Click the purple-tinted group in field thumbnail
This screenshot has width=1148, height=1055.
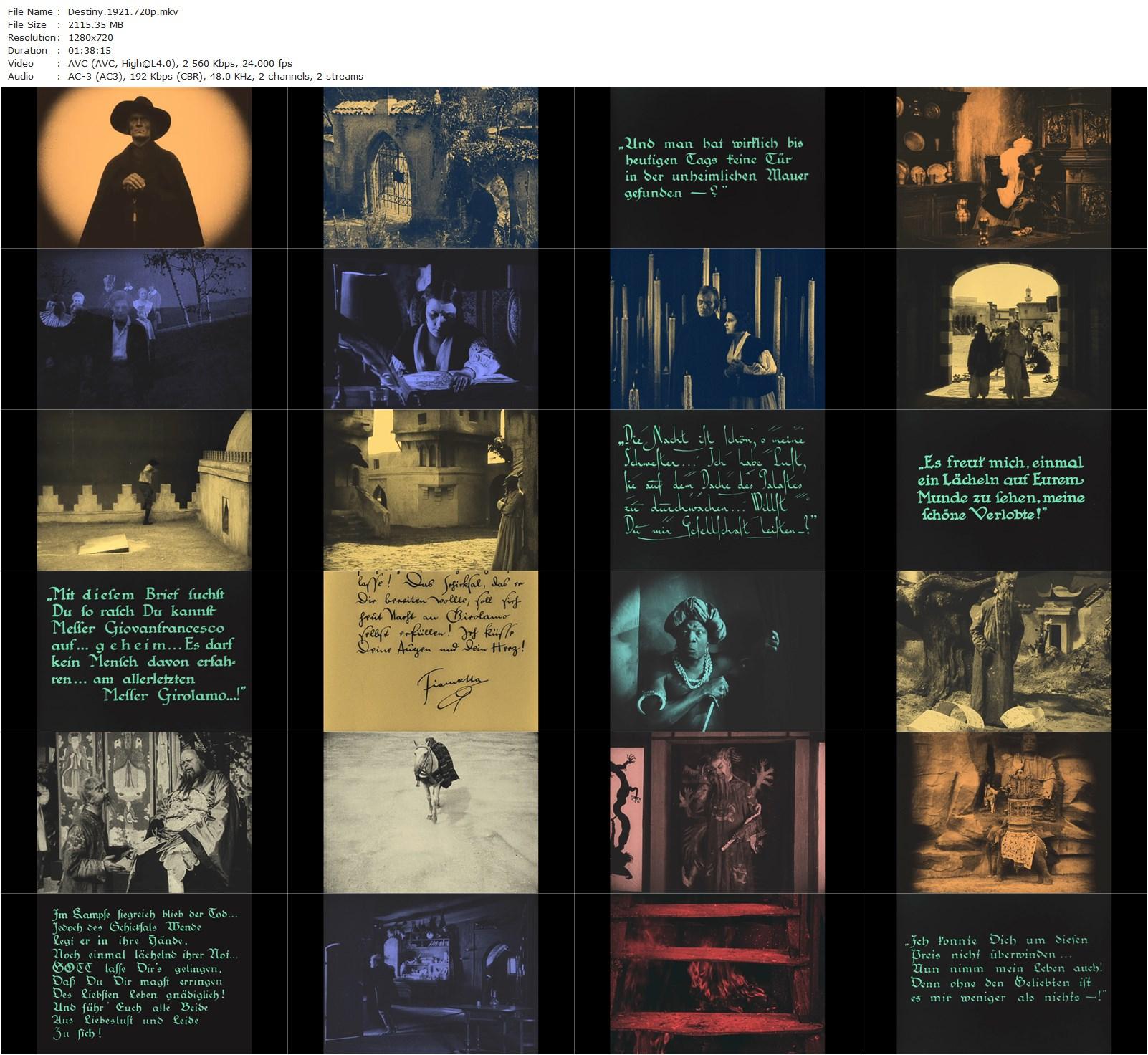tap(144, 329)
